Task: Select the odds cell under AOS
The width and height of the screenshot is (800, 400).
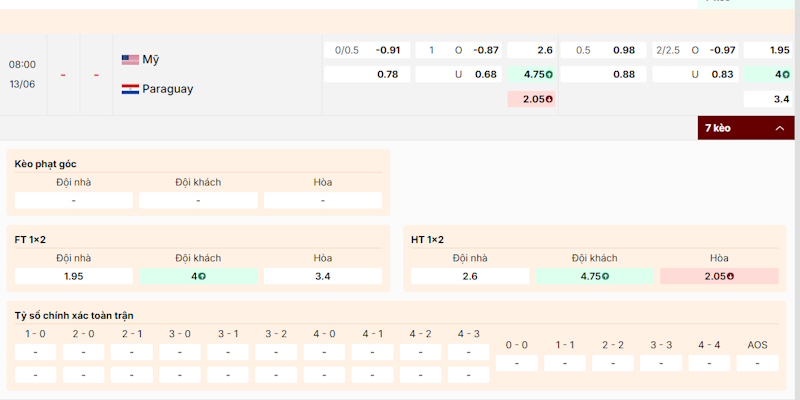Action: [758, 363]
